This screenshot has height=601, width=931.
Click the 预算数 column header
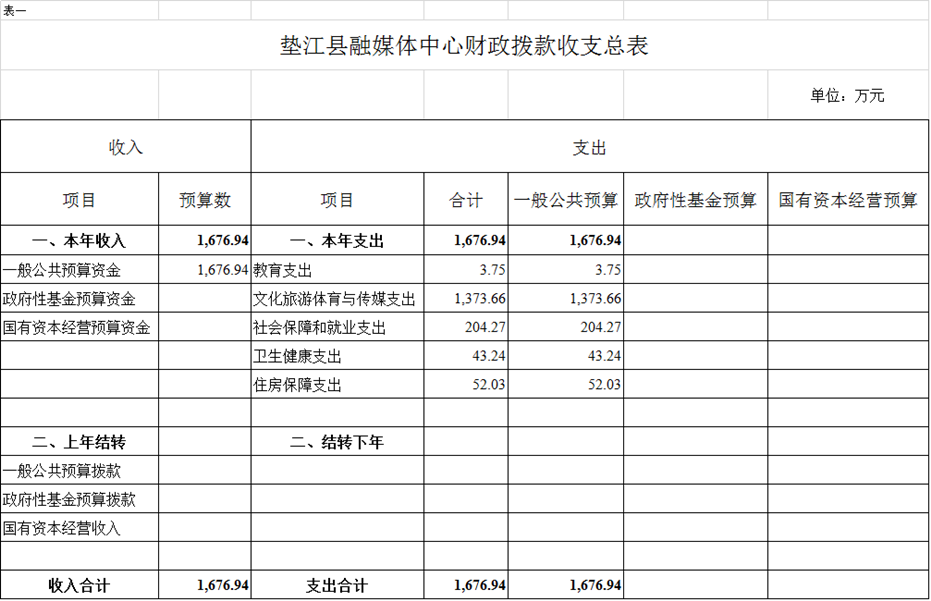pyautogui.click(x=205, y=200)
